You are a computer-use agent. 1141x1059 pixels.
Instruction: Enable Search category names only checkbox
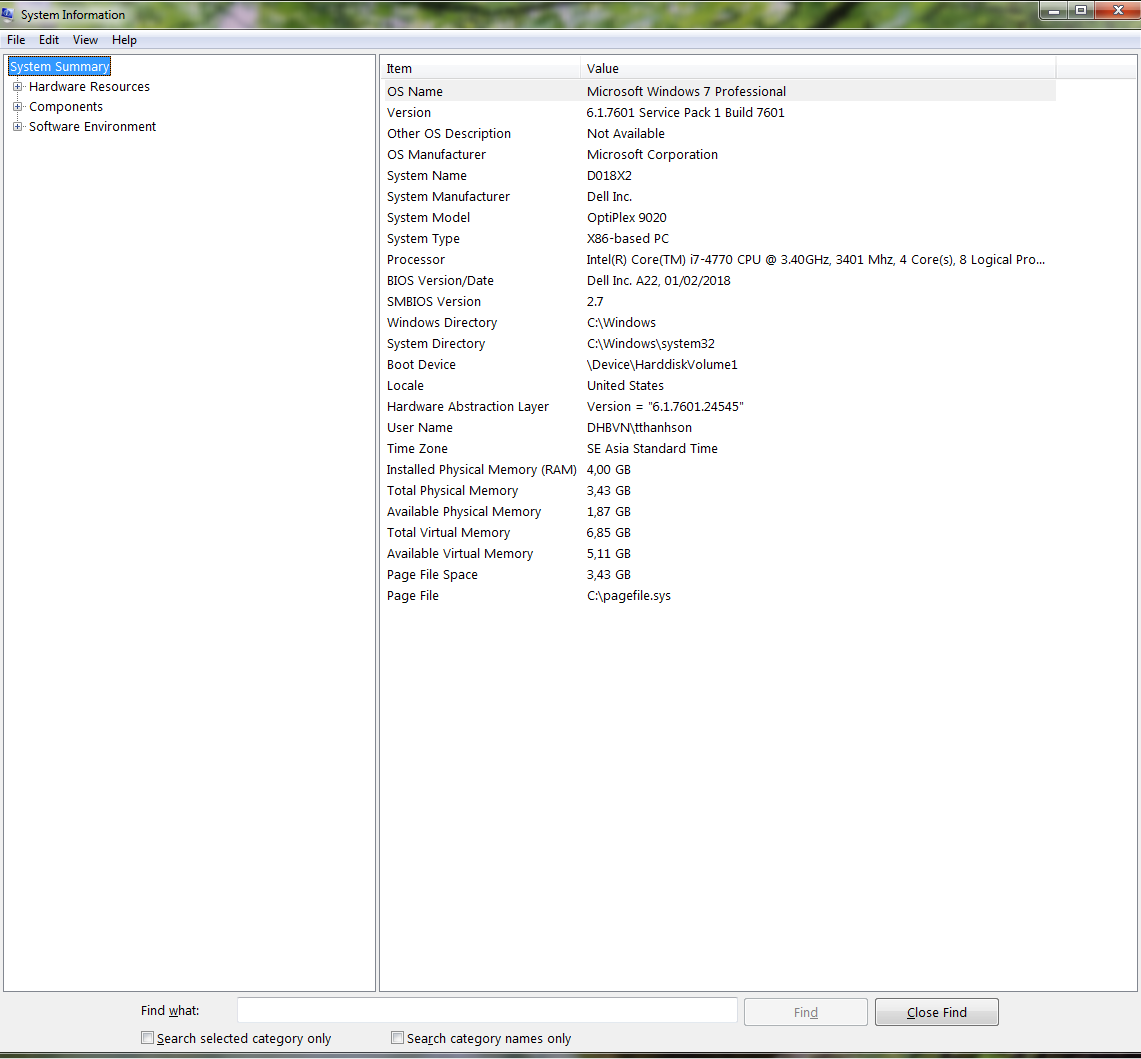point(397,1038)
